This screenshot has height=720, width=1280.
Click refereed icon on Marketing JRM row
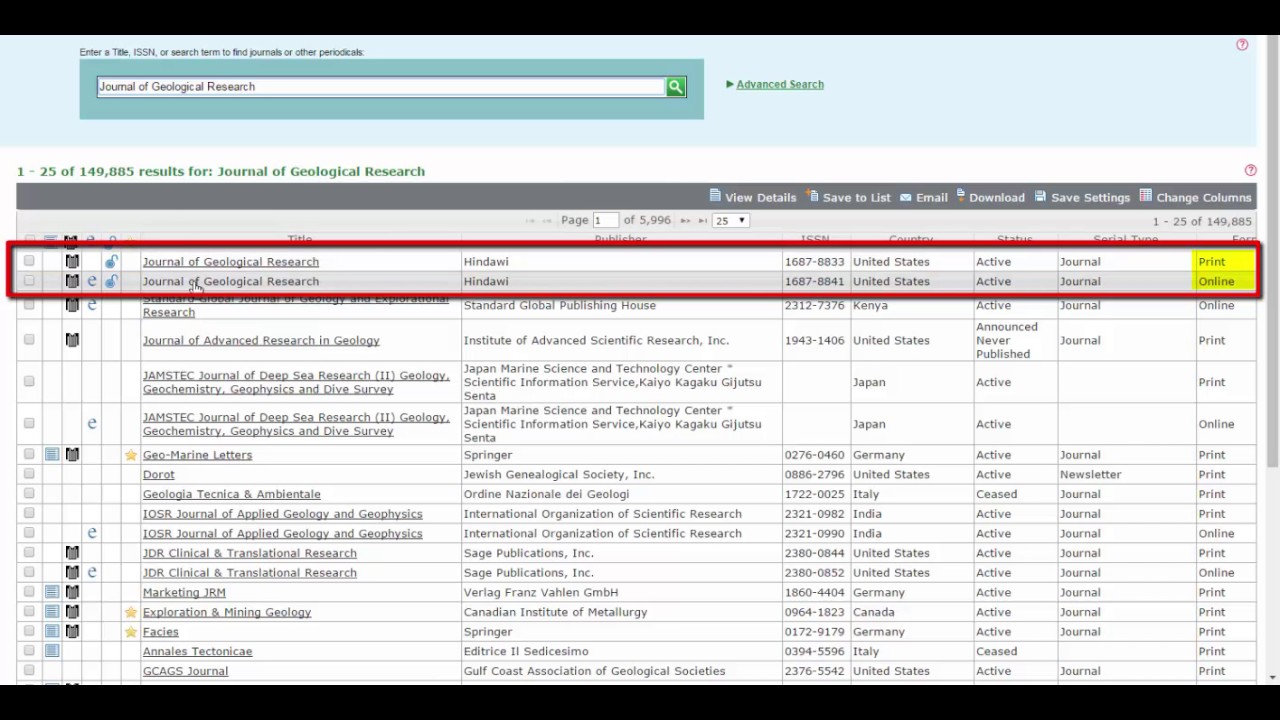pos(72,593)
